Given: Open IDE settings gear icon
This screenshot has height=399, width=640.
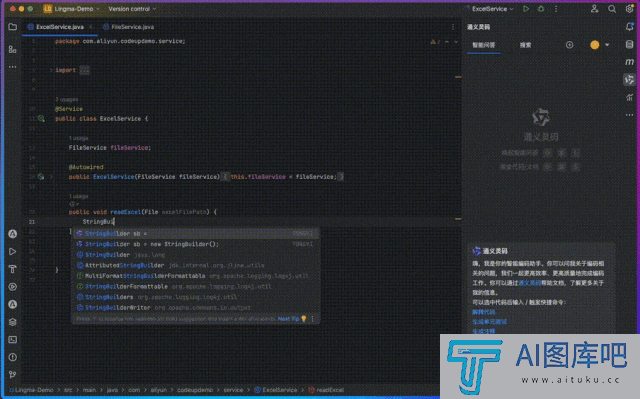Looking at the screenshot, I should click(x=629, y=9).
